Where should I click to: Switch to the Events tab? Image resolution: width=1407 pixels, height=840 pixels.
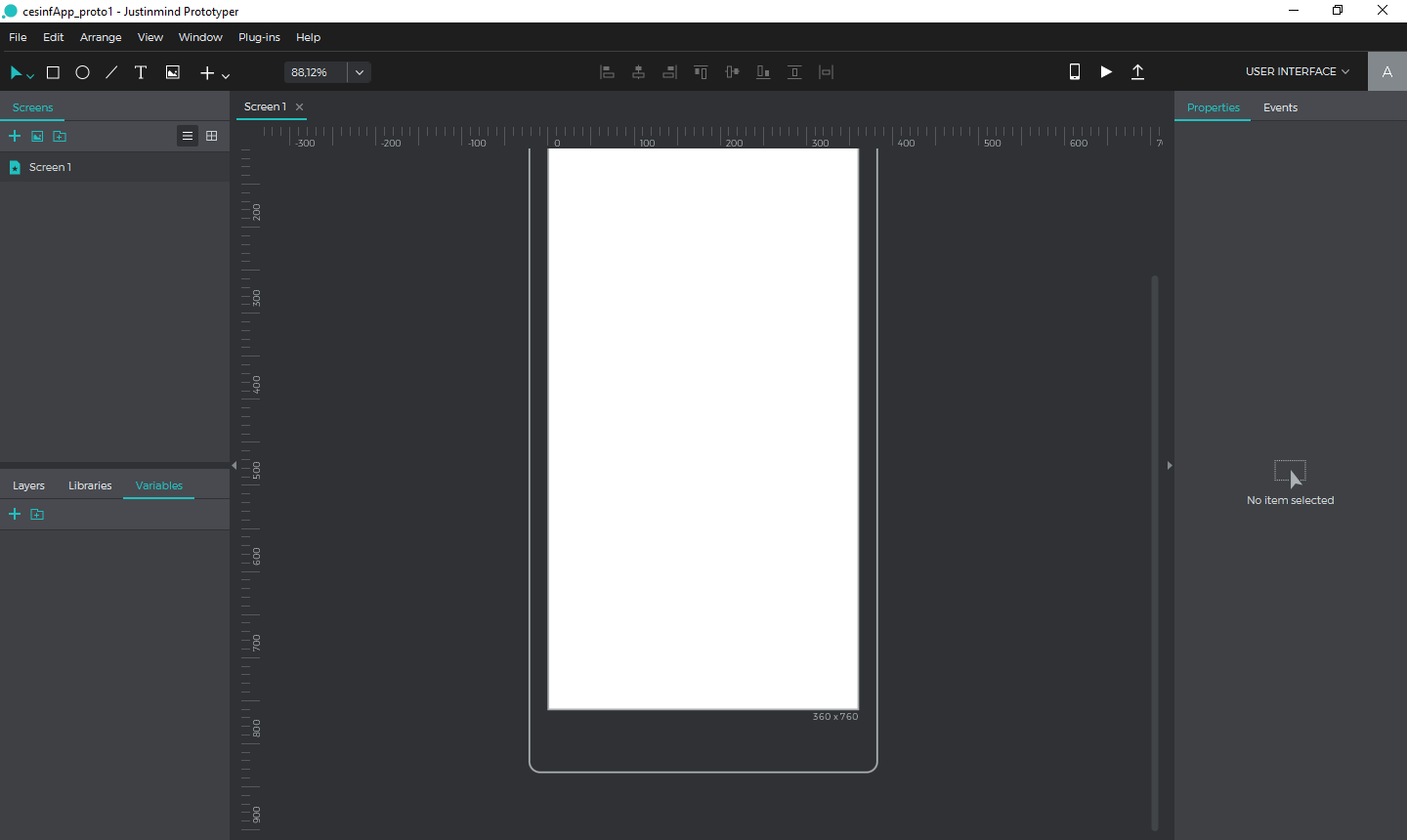(1280, 107)
